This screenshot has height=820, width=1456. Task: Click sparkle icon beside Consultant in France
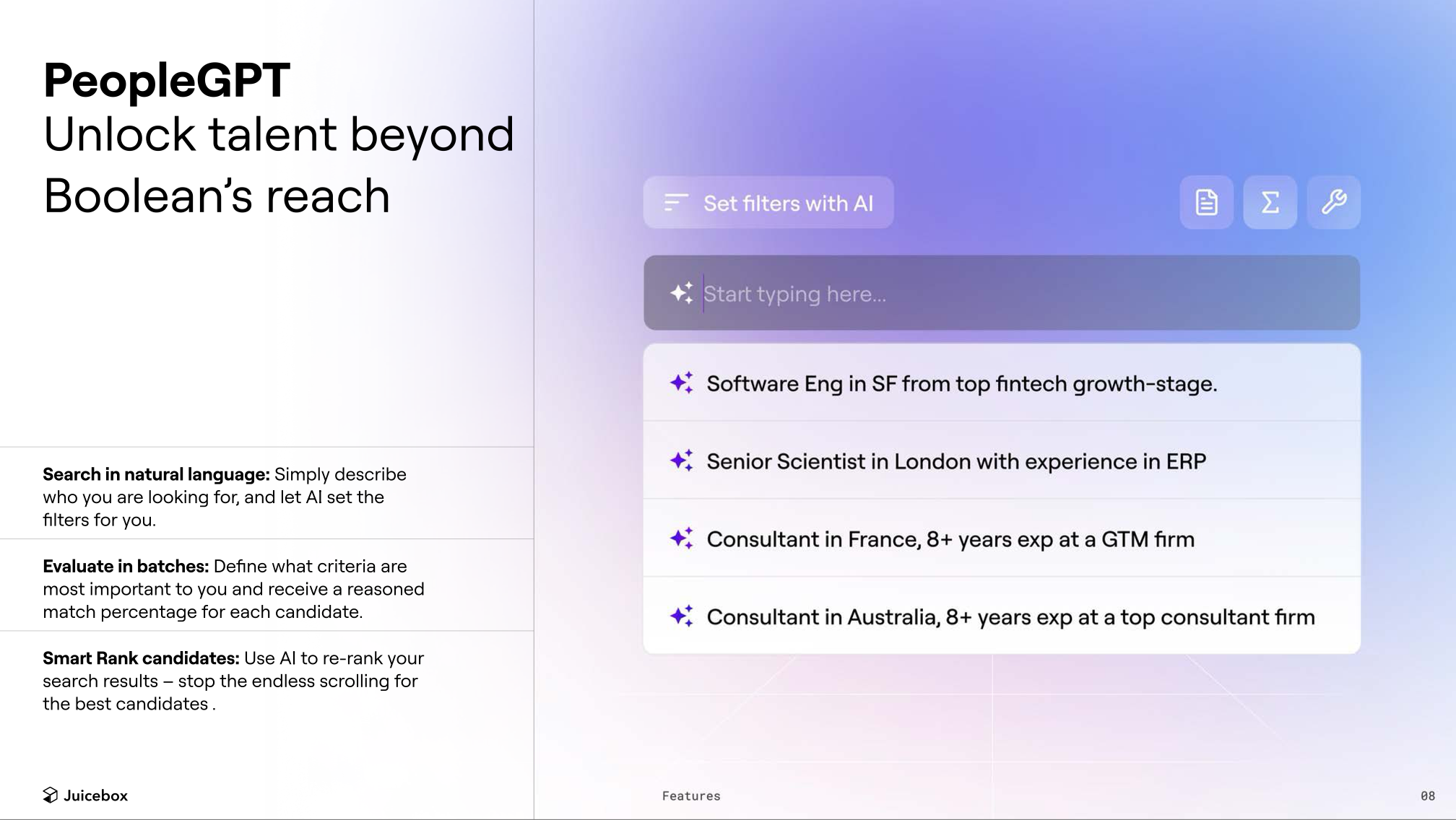coord(681,538)
